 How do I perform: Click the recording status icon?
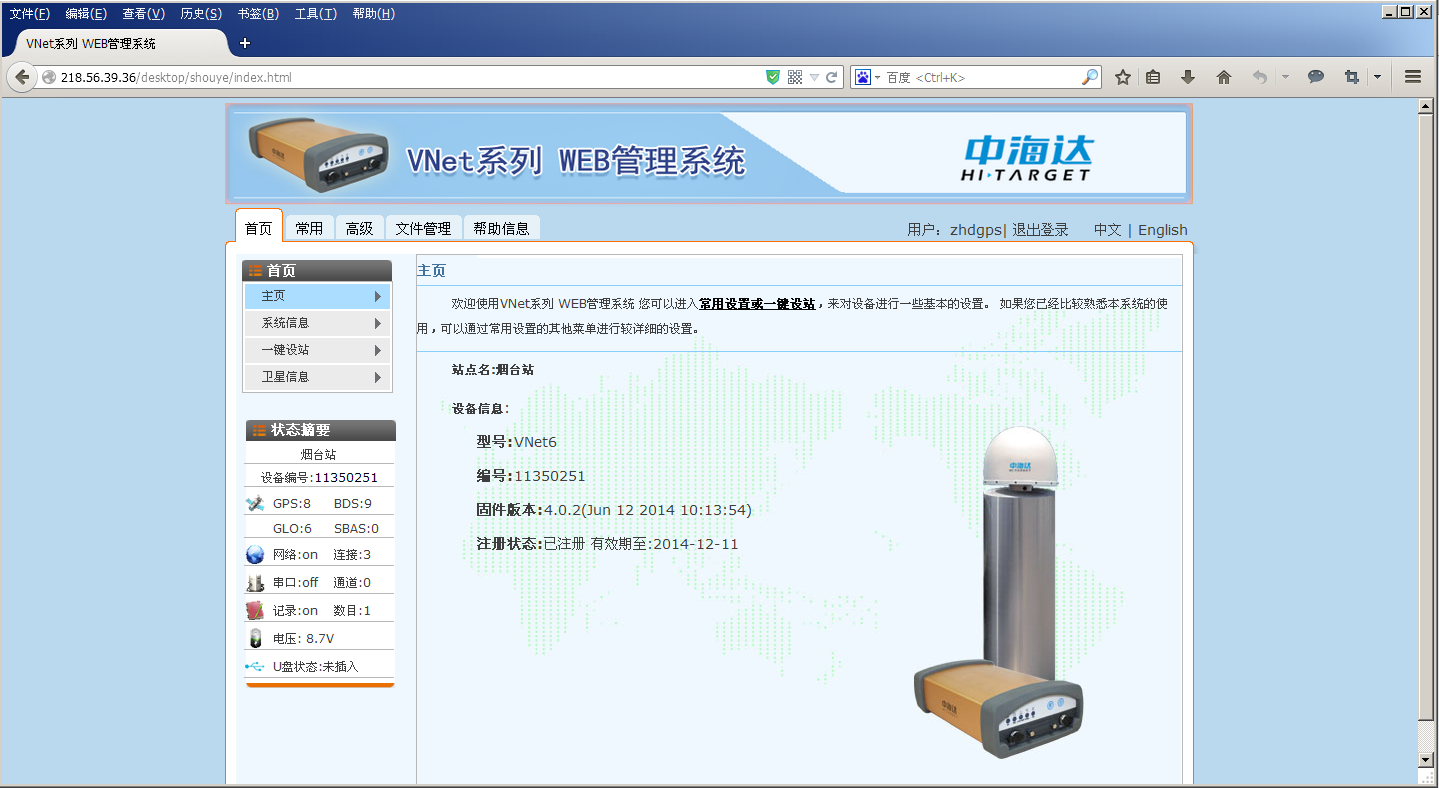[255, 611]
